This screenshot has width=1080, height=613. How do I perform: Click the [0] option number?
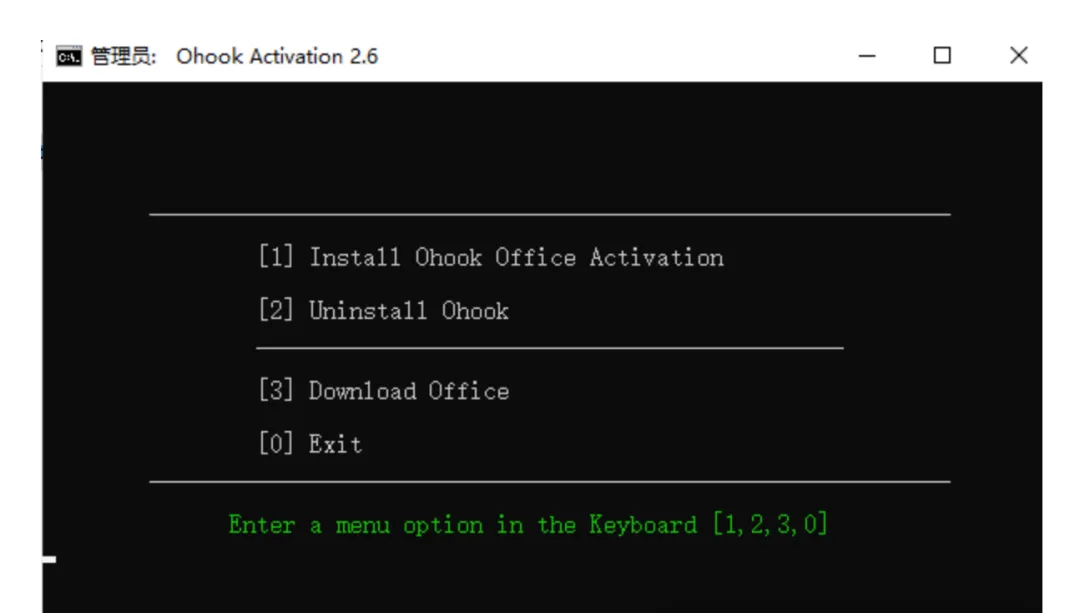point(276,443)
